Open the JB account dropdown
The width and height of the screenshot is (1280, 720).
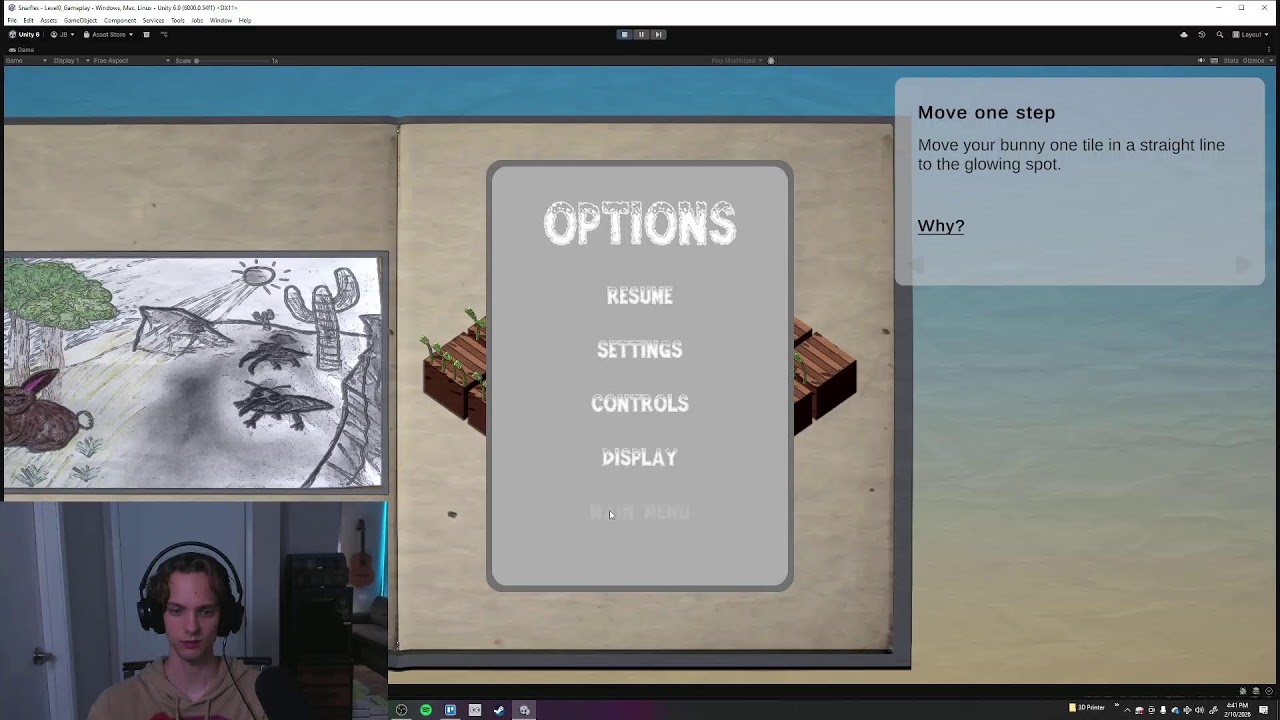pyautogui.click(x=62, y=34)
